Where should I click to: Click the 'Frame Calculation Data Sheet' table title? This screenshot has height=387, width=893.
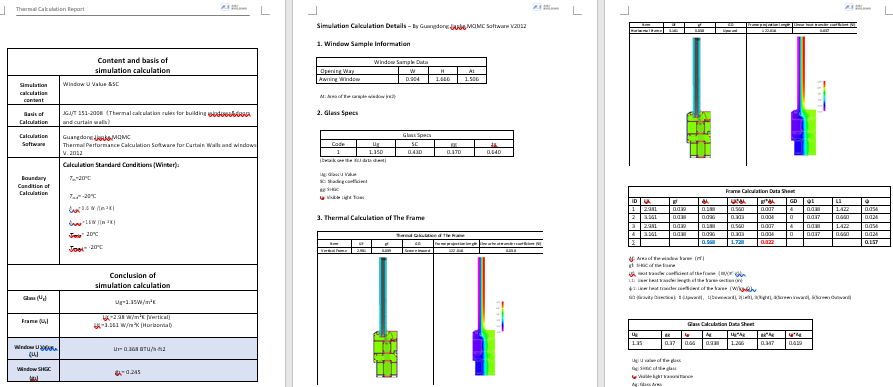tap(759, 191)
